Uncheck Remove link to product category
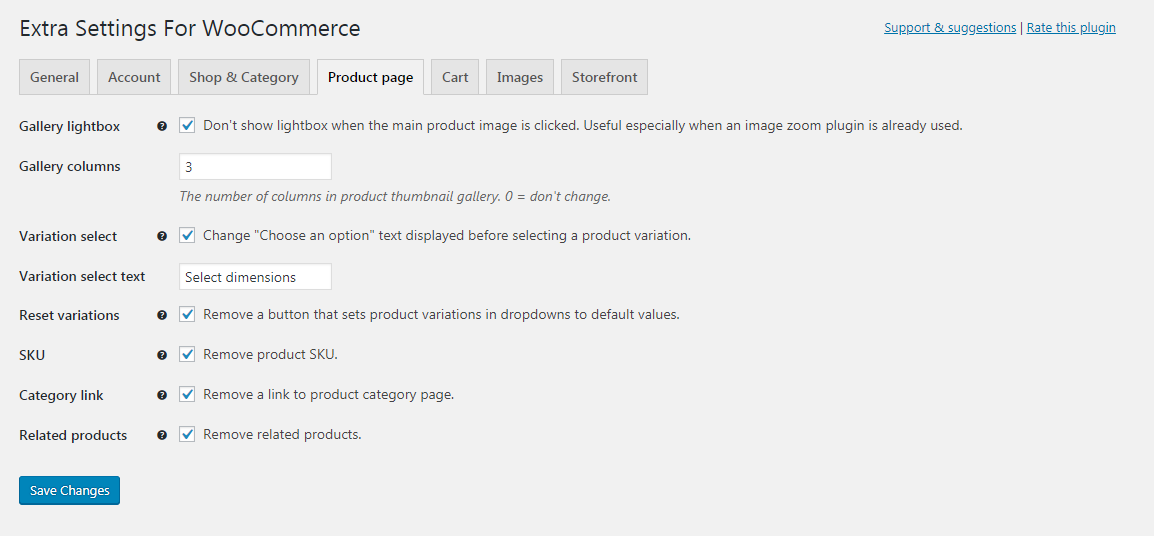 pos(187,394)
